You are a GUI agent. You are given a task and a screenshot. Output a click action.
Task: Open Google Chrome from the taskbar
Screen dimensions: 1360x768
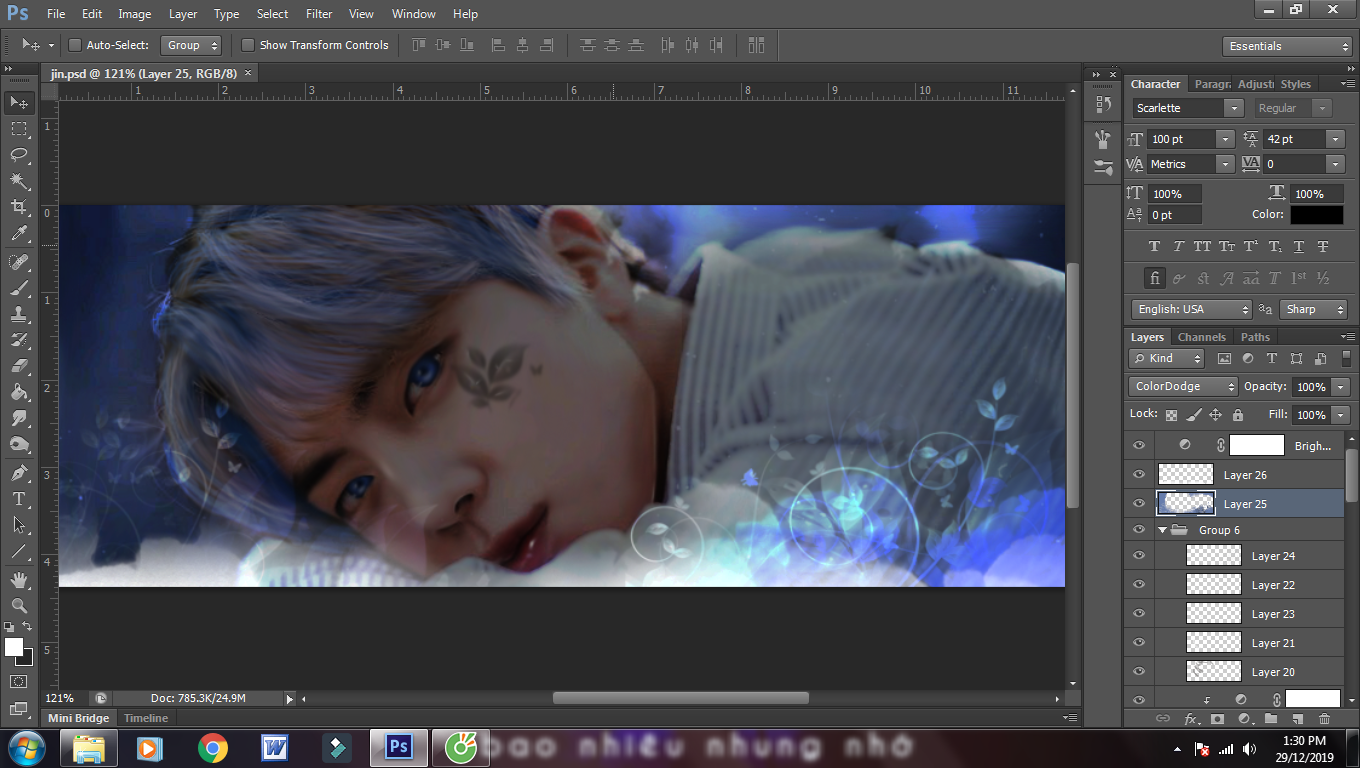(x=212, y=747)
